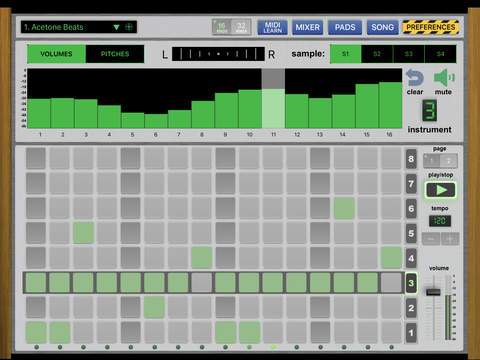Decrease tempo with the minus button
Screen dimensions: 480x360
[x=431, y=239]
